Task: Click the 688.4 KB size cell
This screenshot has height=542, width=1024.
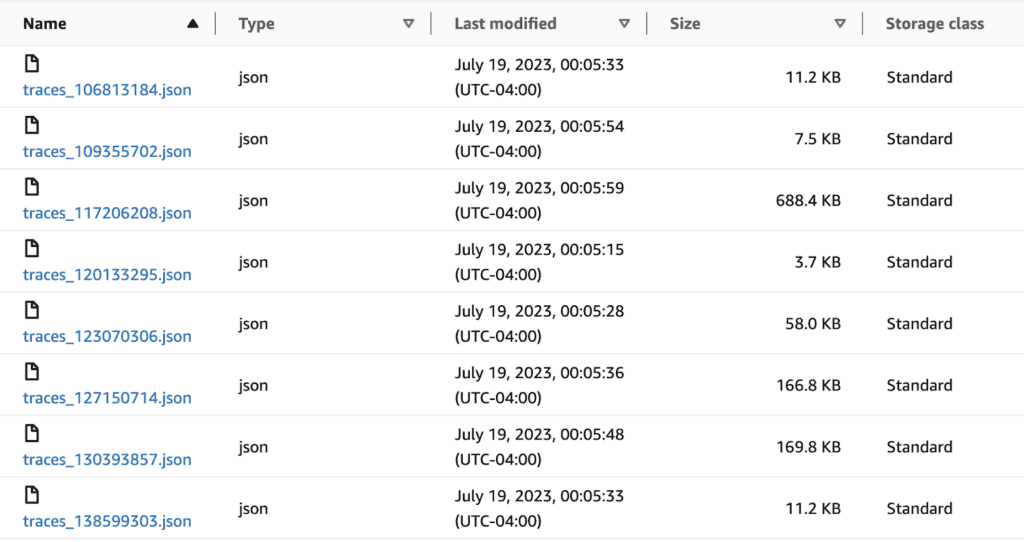Action: pyautogui.click(x=808, y=201)
